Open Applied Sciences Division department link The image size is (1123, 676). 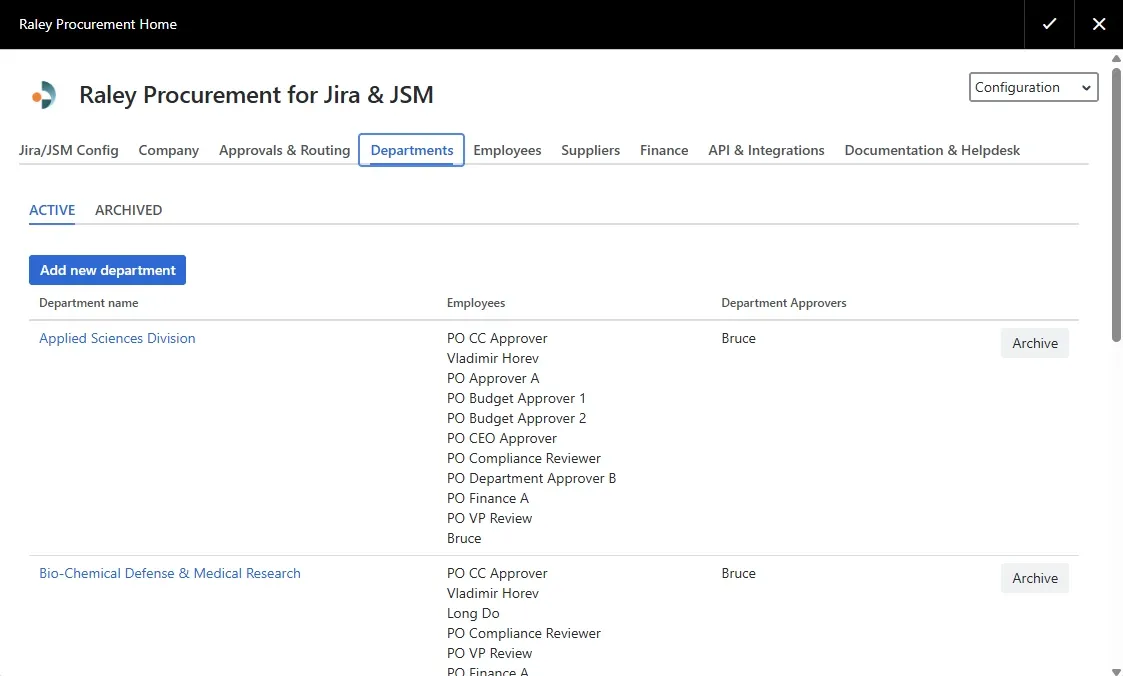point(117,338)
